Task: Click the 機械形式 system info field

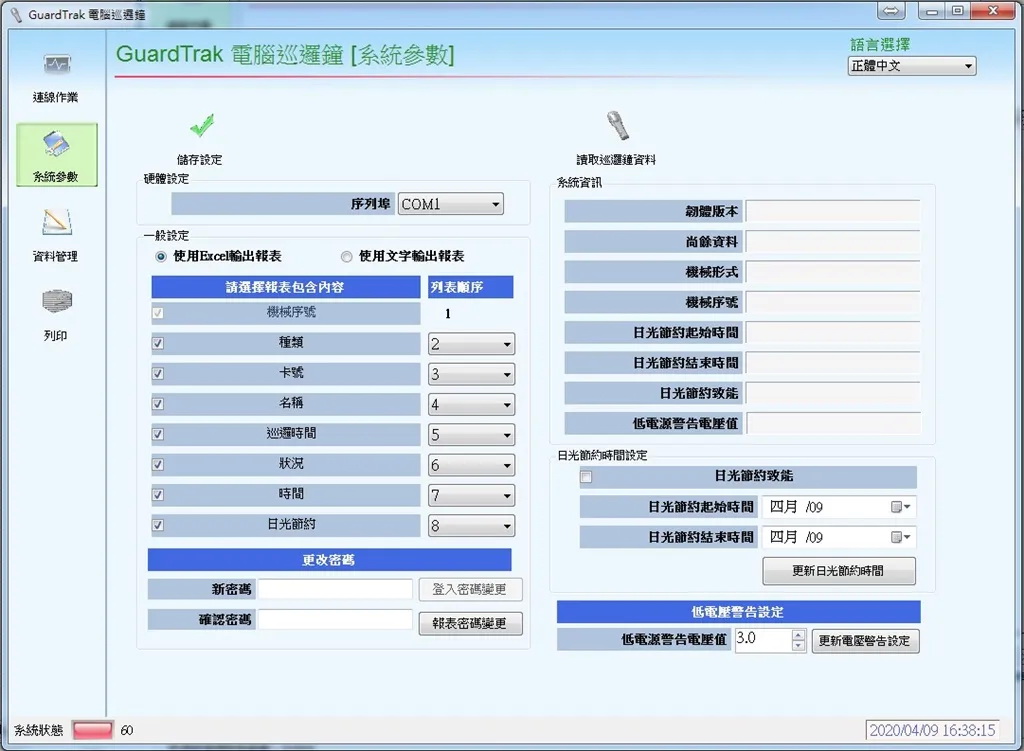Action: click(x=833, y=272)
